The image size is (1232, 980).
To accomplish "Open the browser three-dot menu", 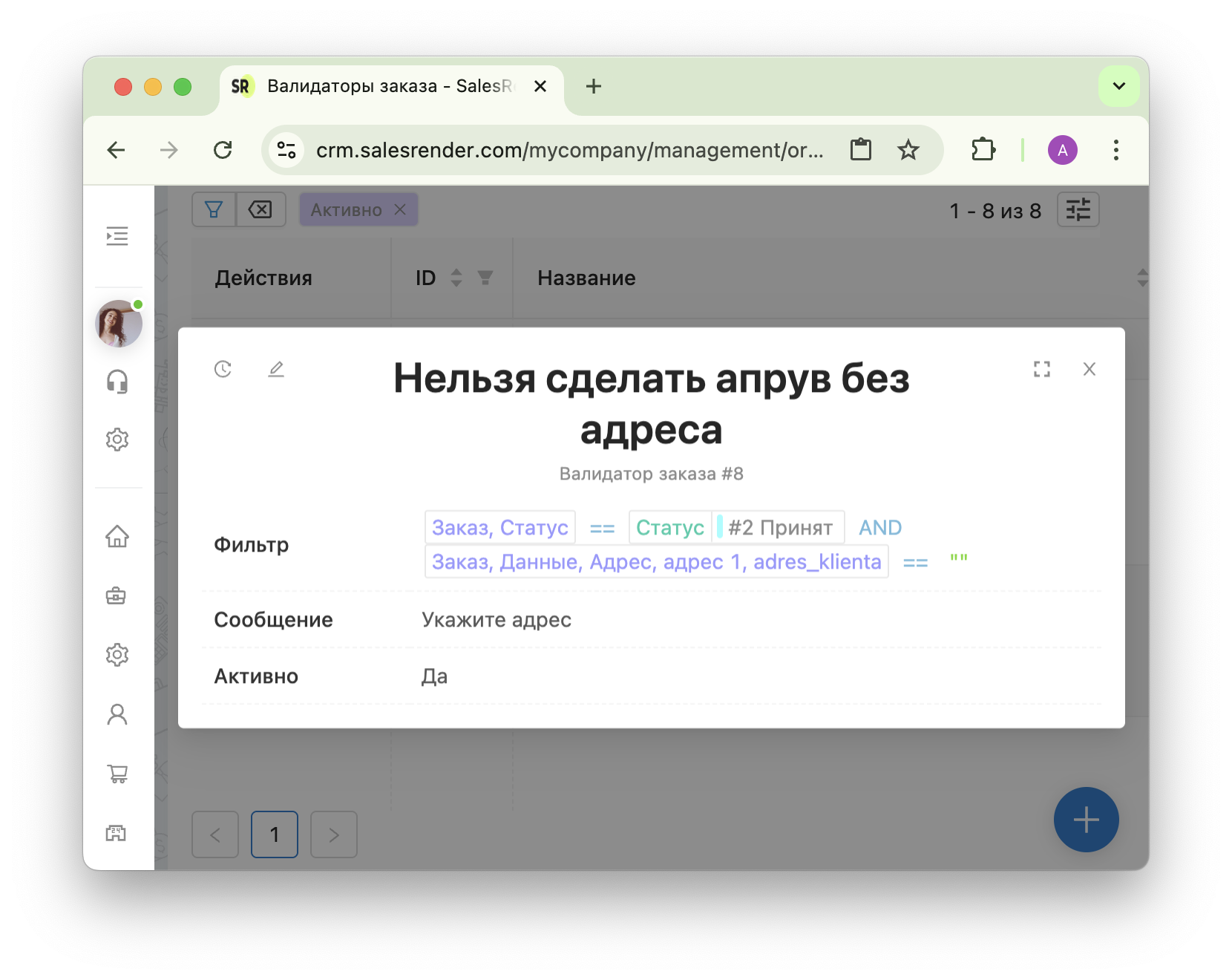I will tap(1116, 150).
